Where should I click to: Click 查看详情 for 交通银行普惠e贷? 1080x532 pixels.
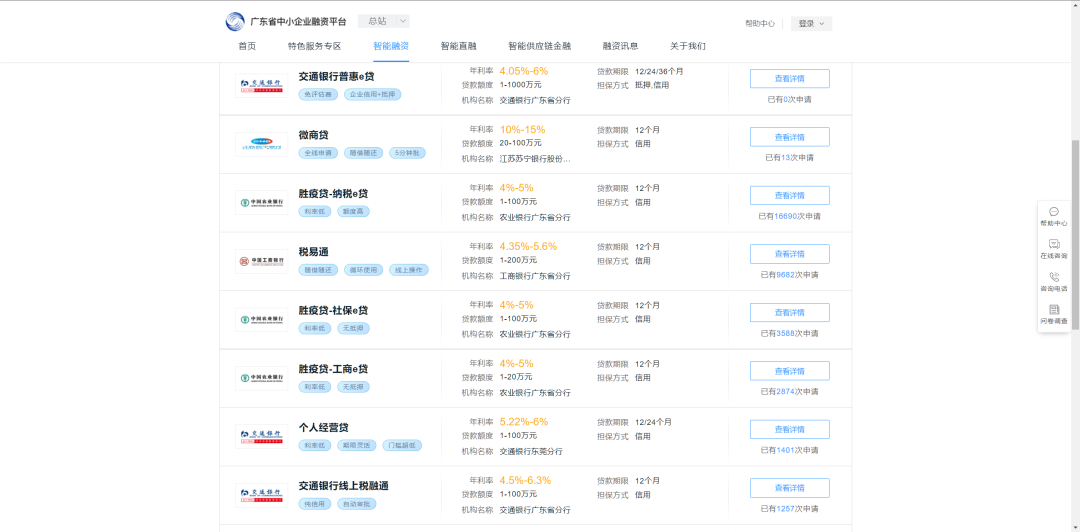(789, 79)
